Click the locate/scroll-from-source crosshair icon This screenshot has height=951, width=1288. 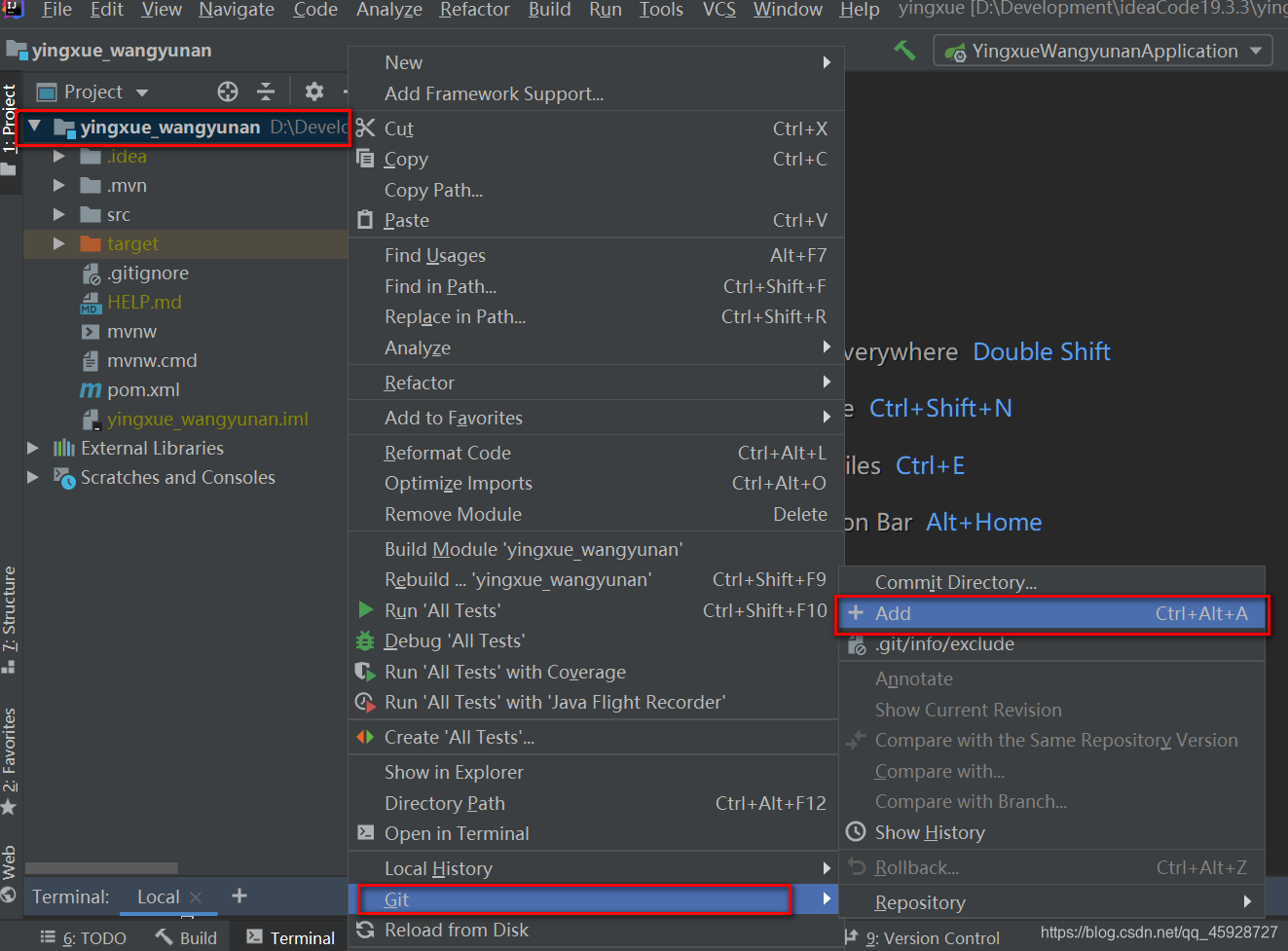(228, 91)
